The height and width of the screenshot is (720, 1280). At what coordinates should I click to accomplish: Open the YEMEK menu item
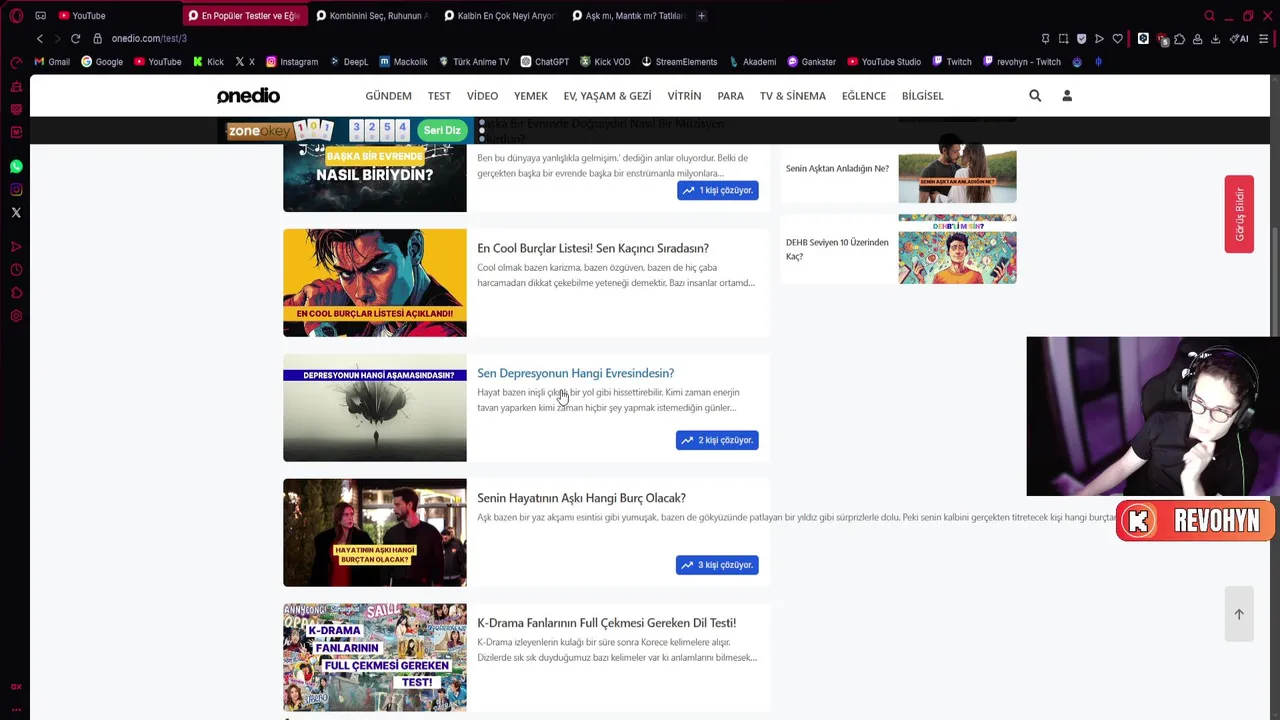(x=531, y=96)
